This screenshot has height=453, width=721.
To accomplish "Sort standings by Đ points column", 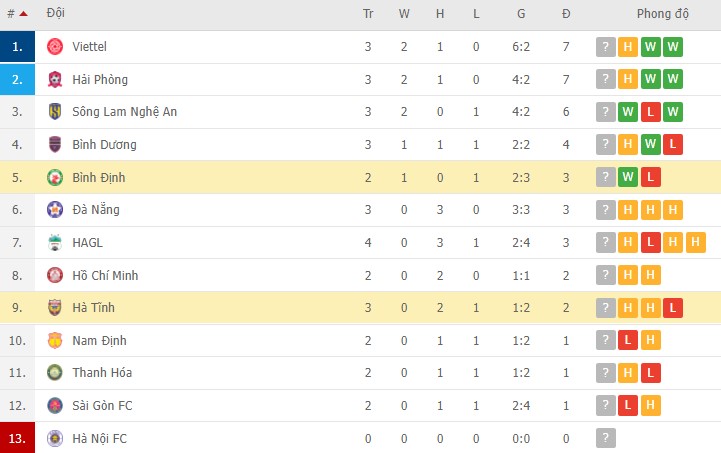I will point(566,14).
